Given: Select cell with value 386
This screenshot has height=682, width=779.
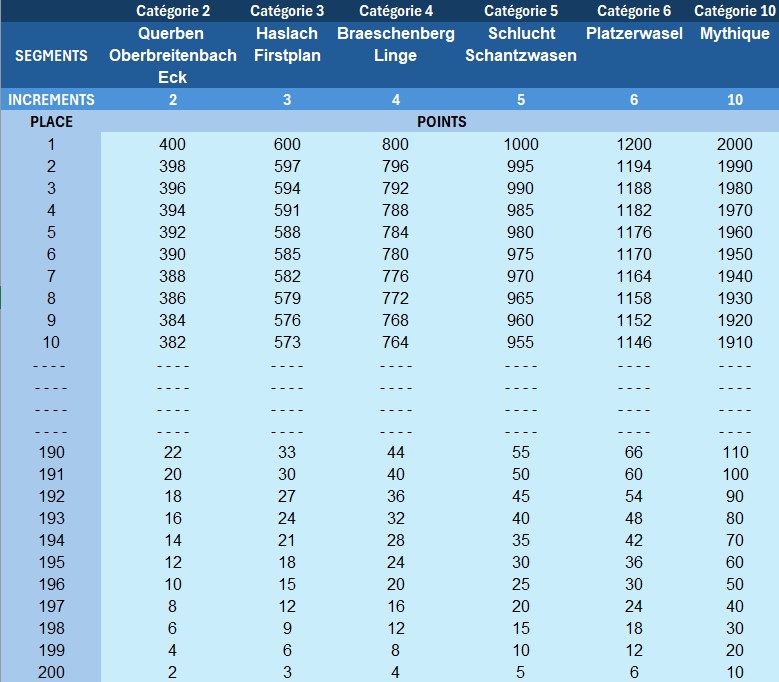Looking at the screenshot, I should (x=172, y=298).
